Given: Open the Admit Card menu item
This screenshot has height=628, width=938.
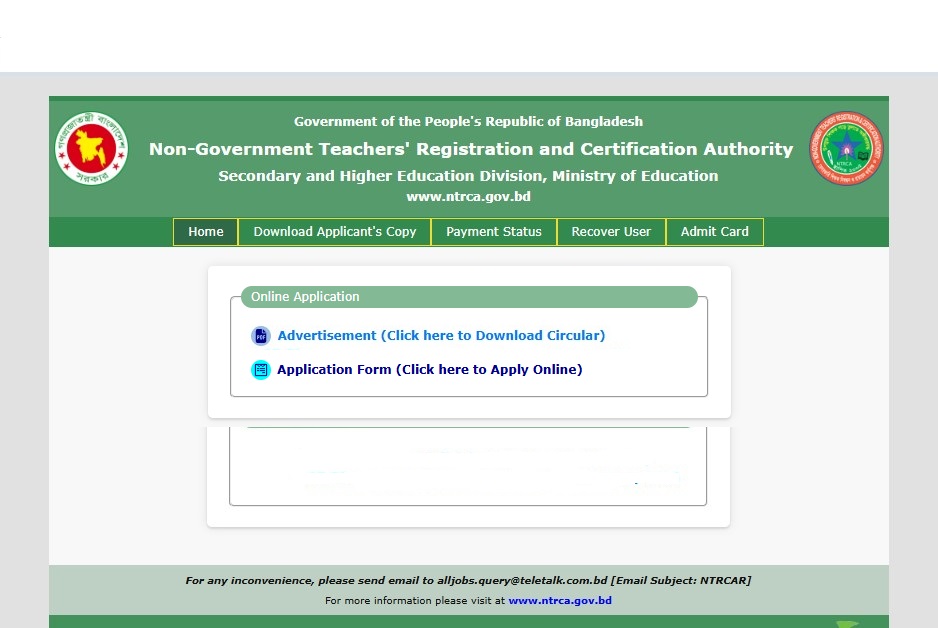Looking at the screenshot, I should point(714,232).
